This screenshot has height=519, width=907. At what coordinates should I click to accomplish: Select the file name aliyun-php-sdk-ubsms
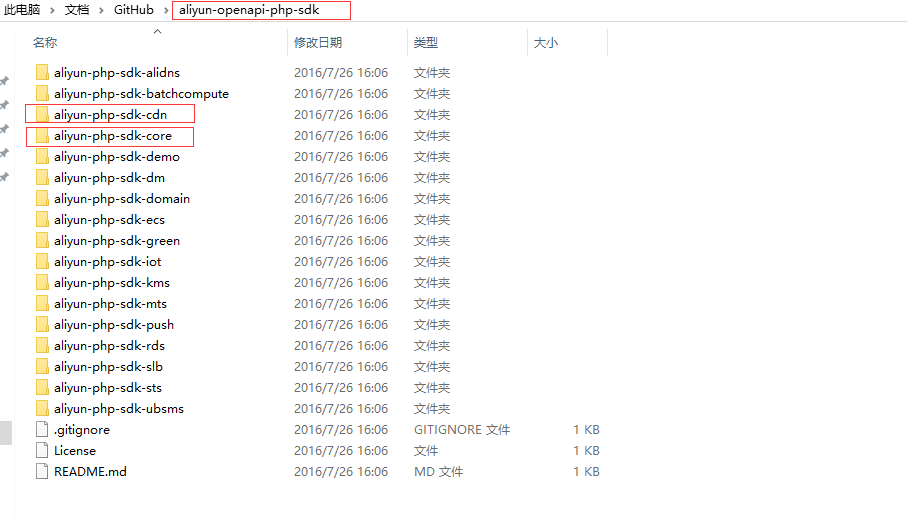pos(119,408)
